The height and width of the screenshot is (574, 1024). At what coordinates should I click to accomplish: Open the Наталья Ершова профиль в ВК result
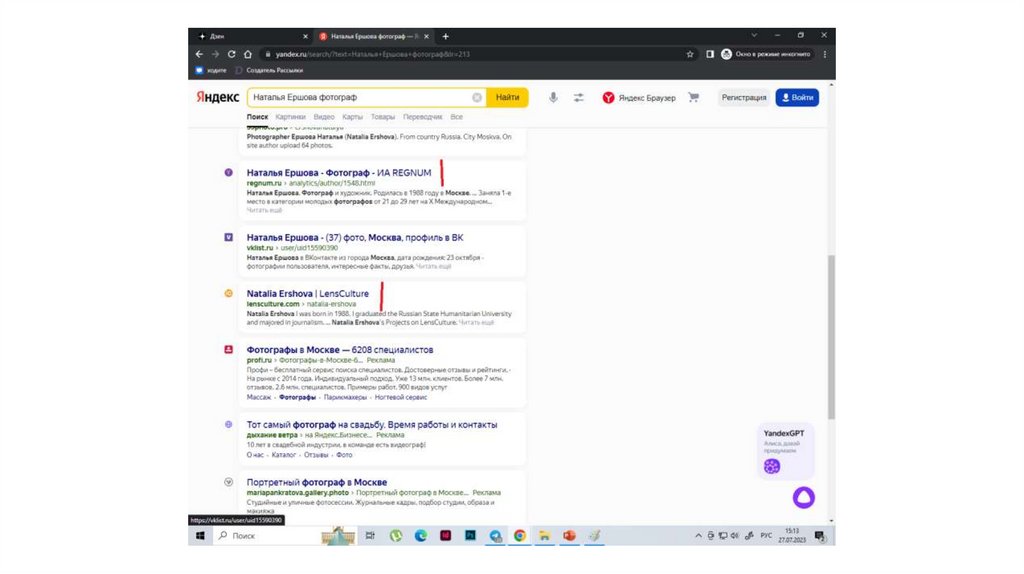tap(355, 237)
